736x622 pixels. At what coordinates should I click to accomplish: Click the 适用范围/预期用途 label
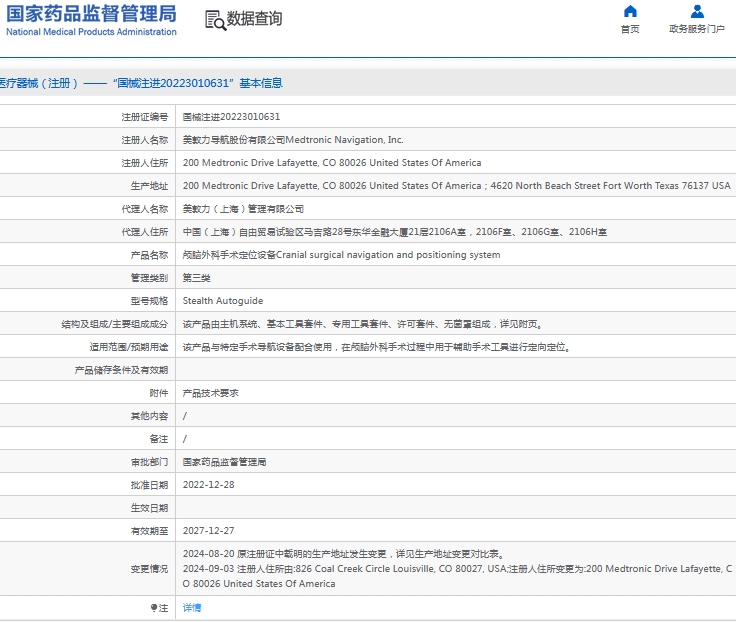tap(129, 347)
